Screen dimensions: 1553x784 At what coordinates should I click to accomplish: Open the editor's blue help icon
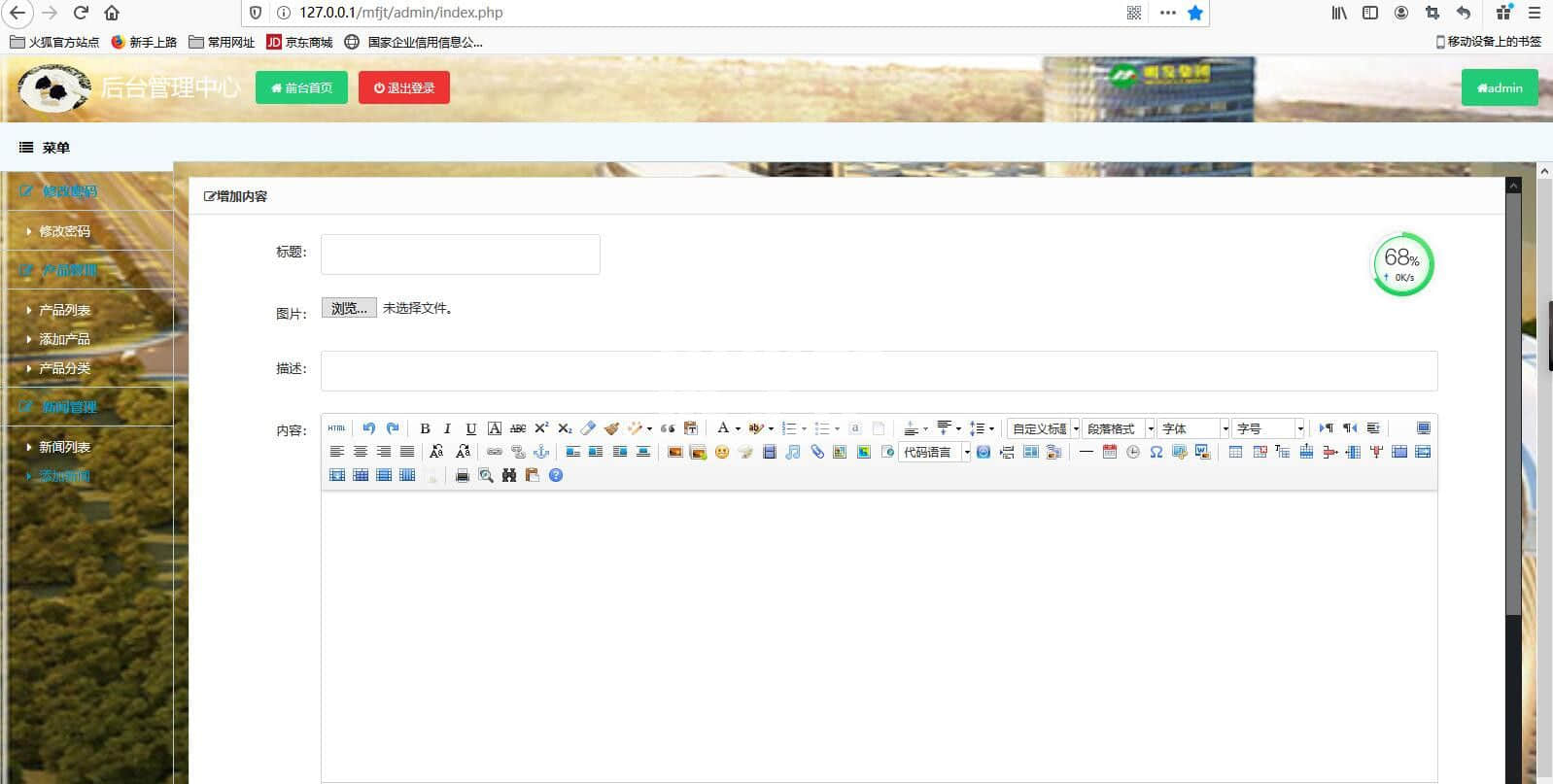(x=556, y=475)
